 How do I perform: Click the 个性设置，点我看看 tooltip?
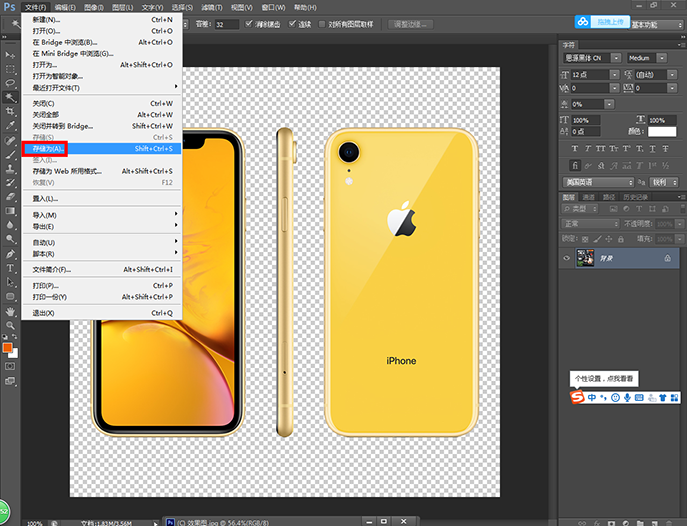pos(604,378)
